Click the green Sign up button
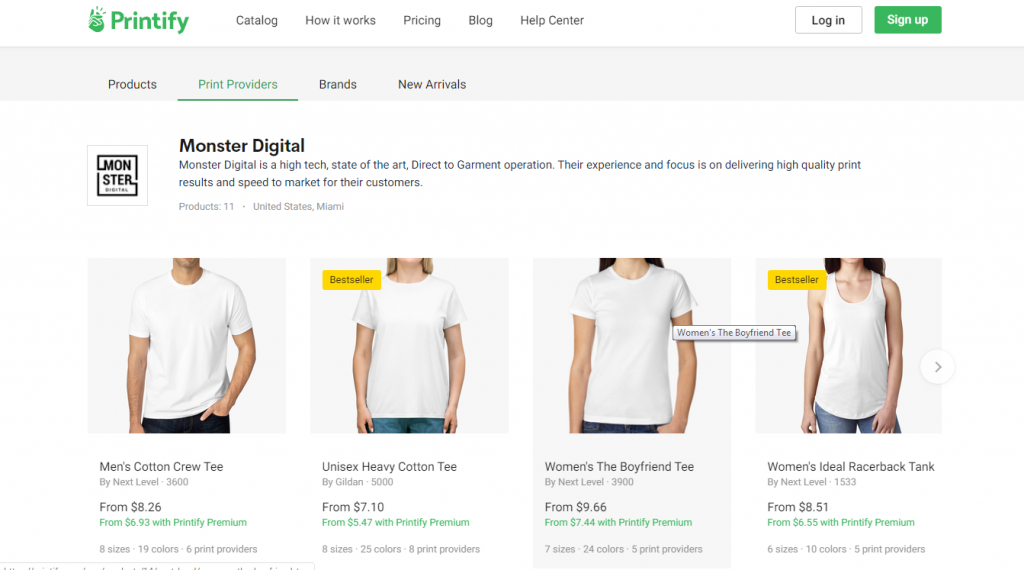The width and height of the screenshot is (1024, 570). click(907, 20)
